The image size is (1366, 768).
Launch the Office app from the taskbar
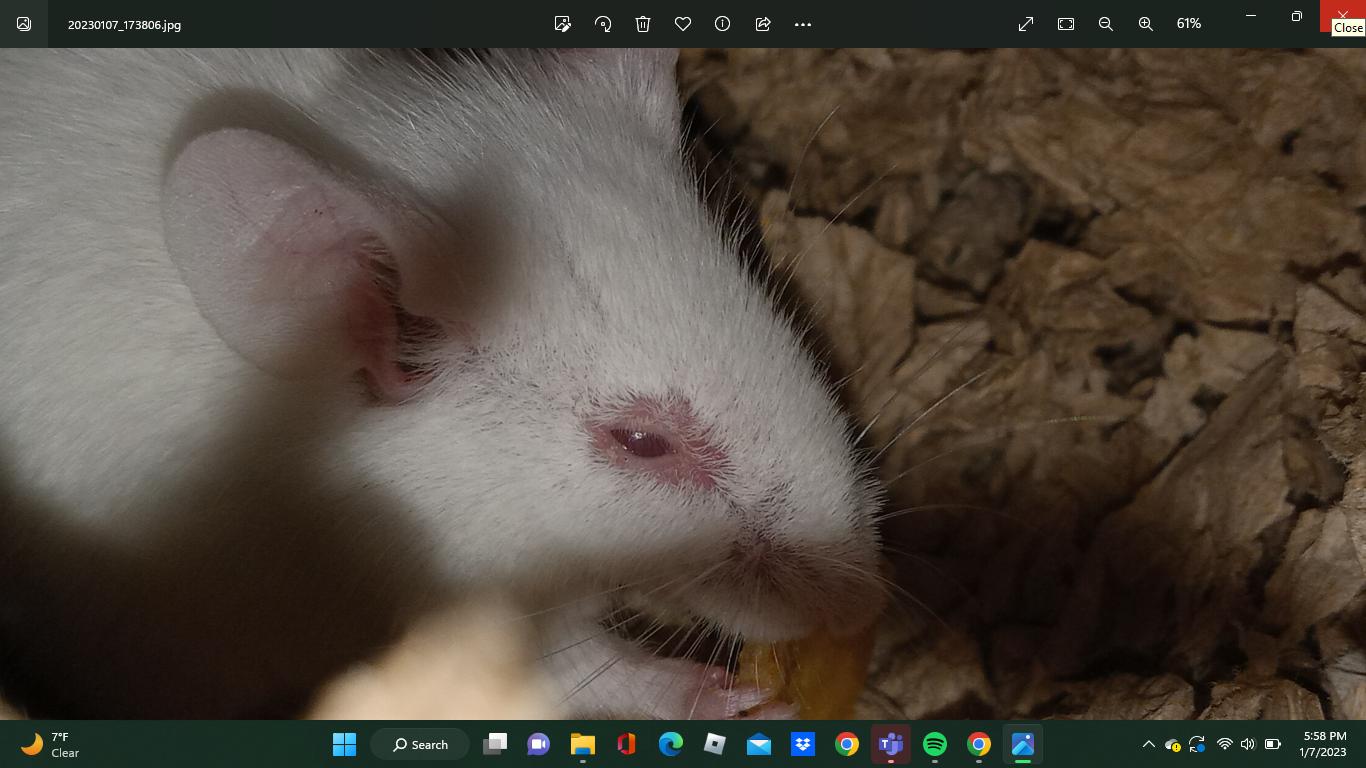(x=627, y=744)
